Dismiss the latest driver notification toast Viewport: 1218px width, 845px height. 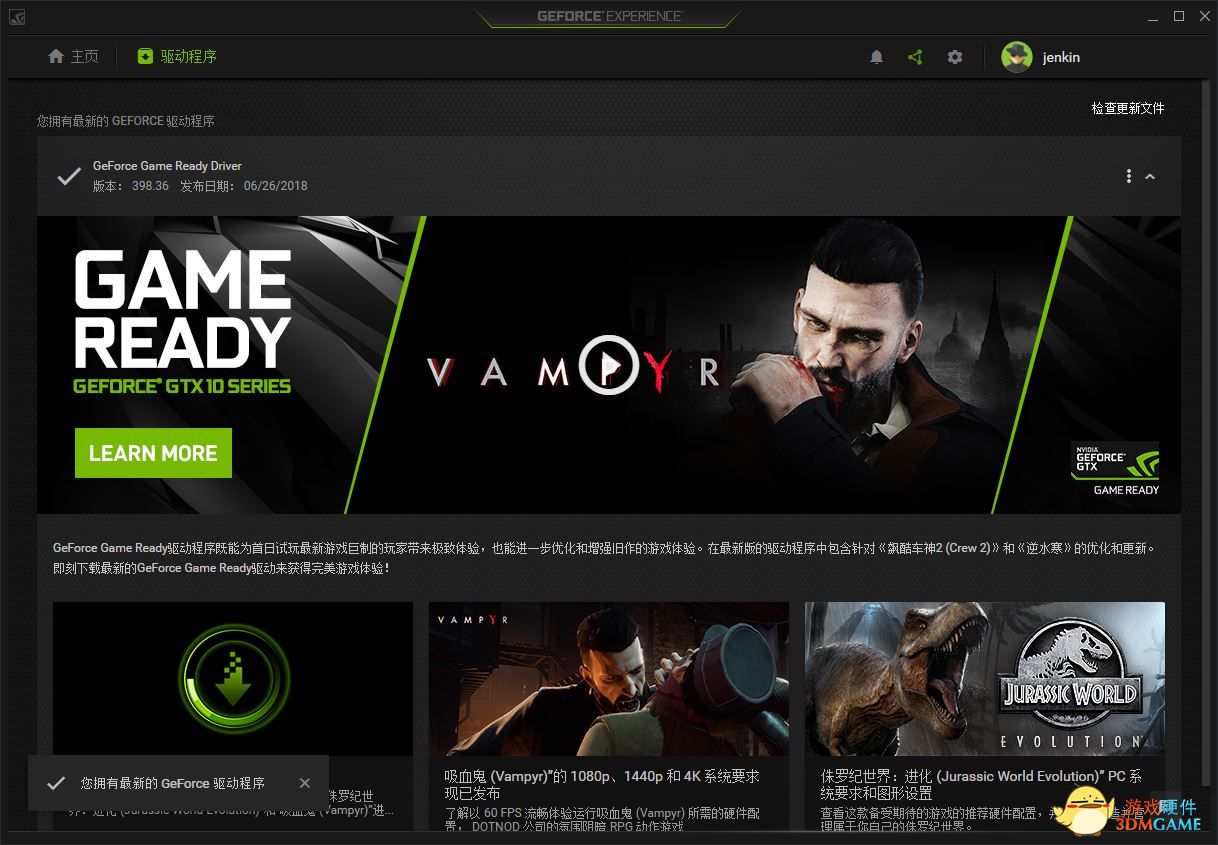coord(305,783)
